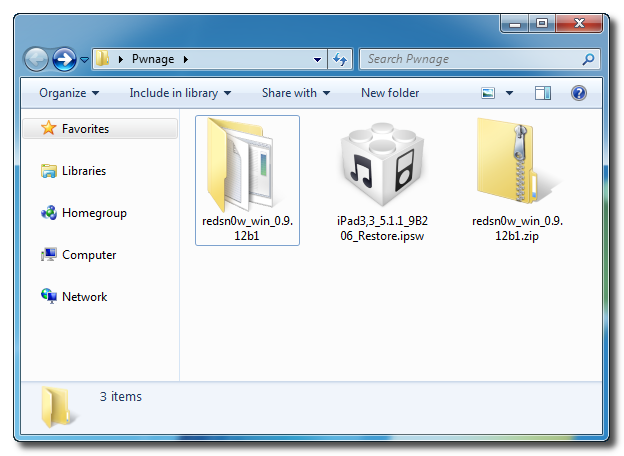Viewport: 624px width, 456px height.
Task: Refresh the Pwnage folder view
Action: (340, 60)
